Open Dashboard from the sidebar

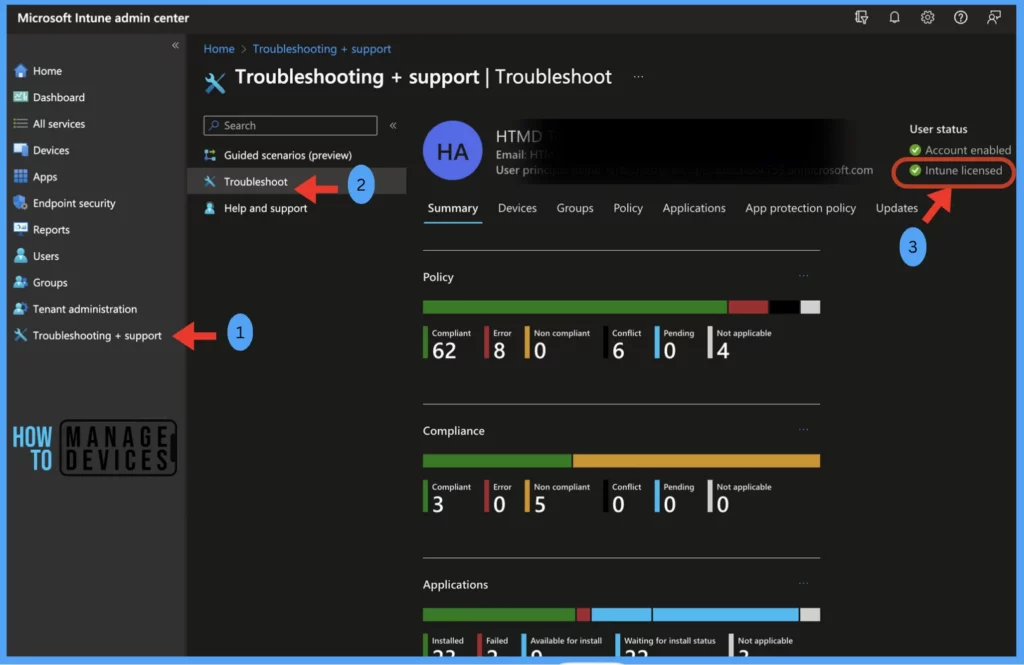coord(59,97)
